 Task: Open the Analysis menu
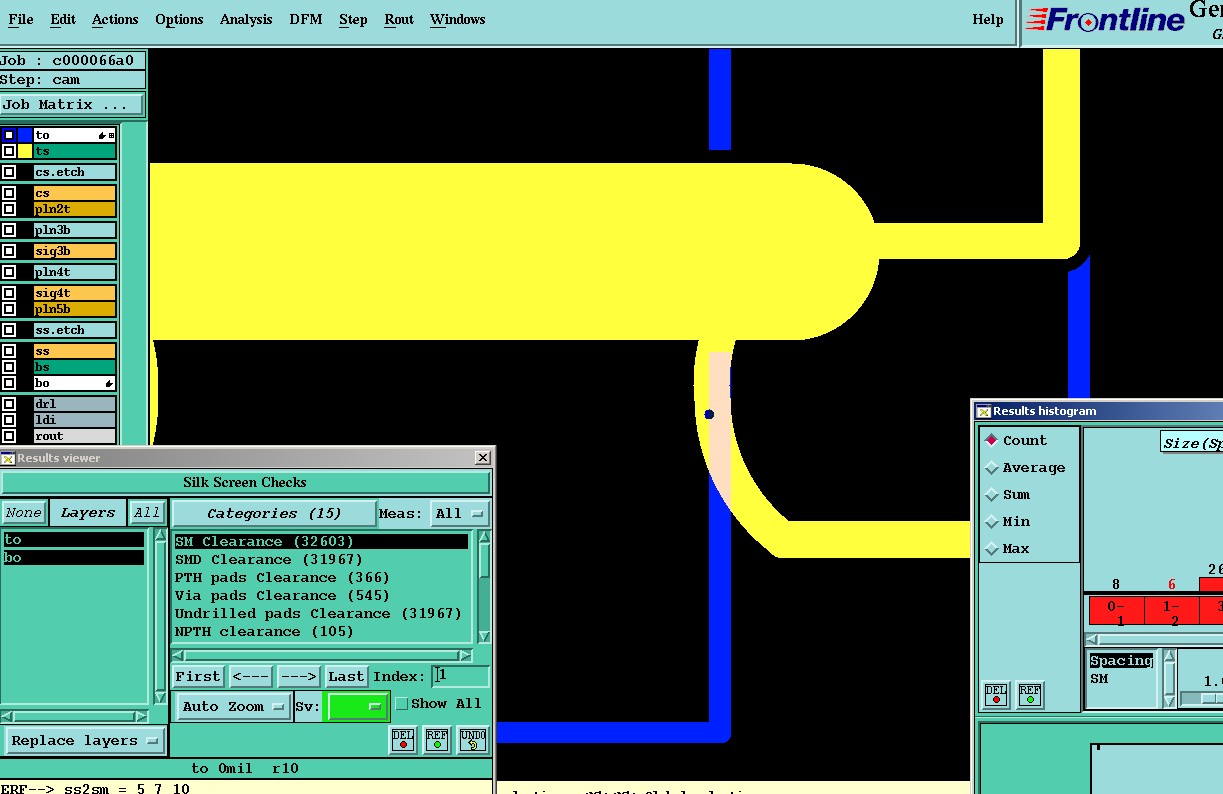pos(246,20)
